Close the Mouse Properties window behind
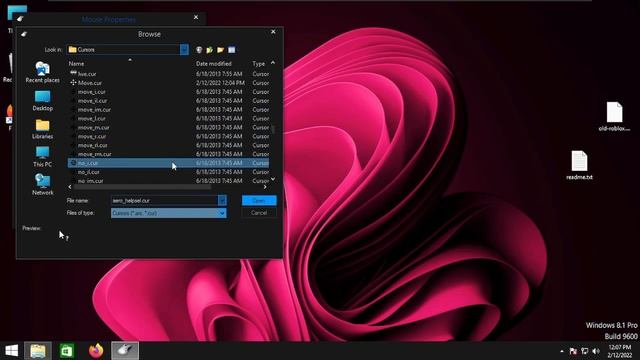 click(196, 17)
